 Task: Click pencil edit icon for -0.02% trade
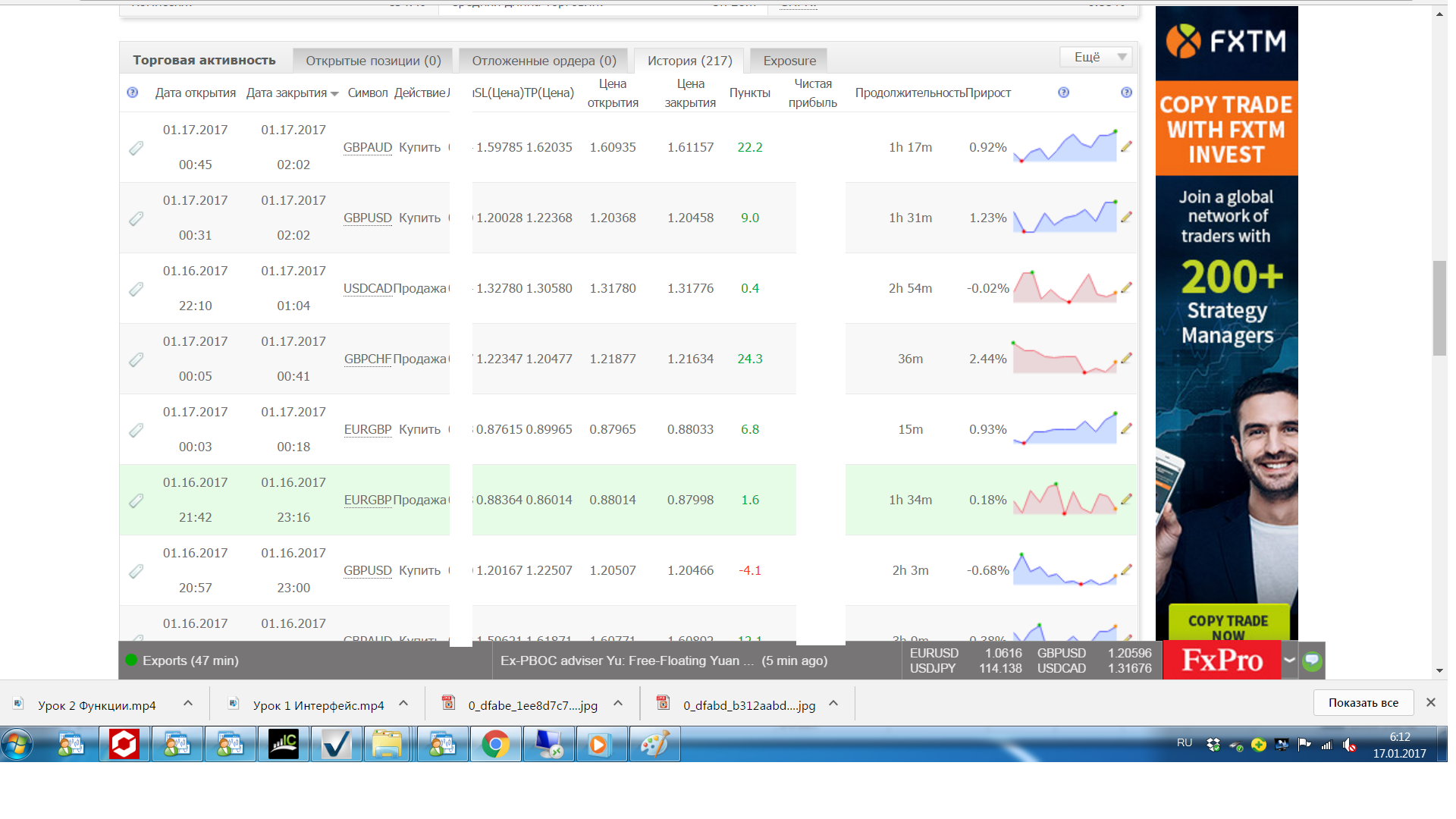(1127, 287)
